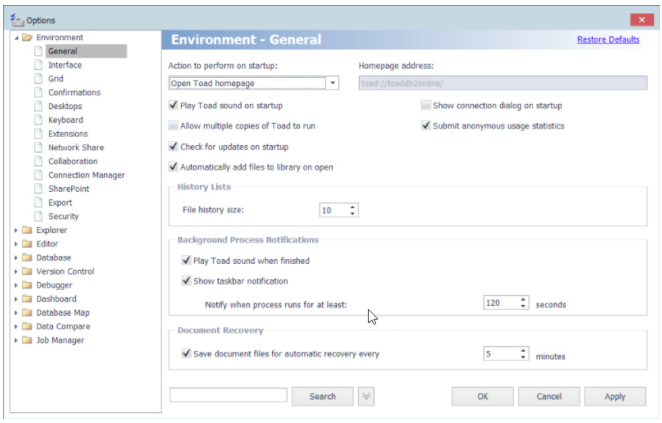Viewport: 662px width, 423px height.
Task: Click the page icon beside Interface
Action: tap(38, 65)
